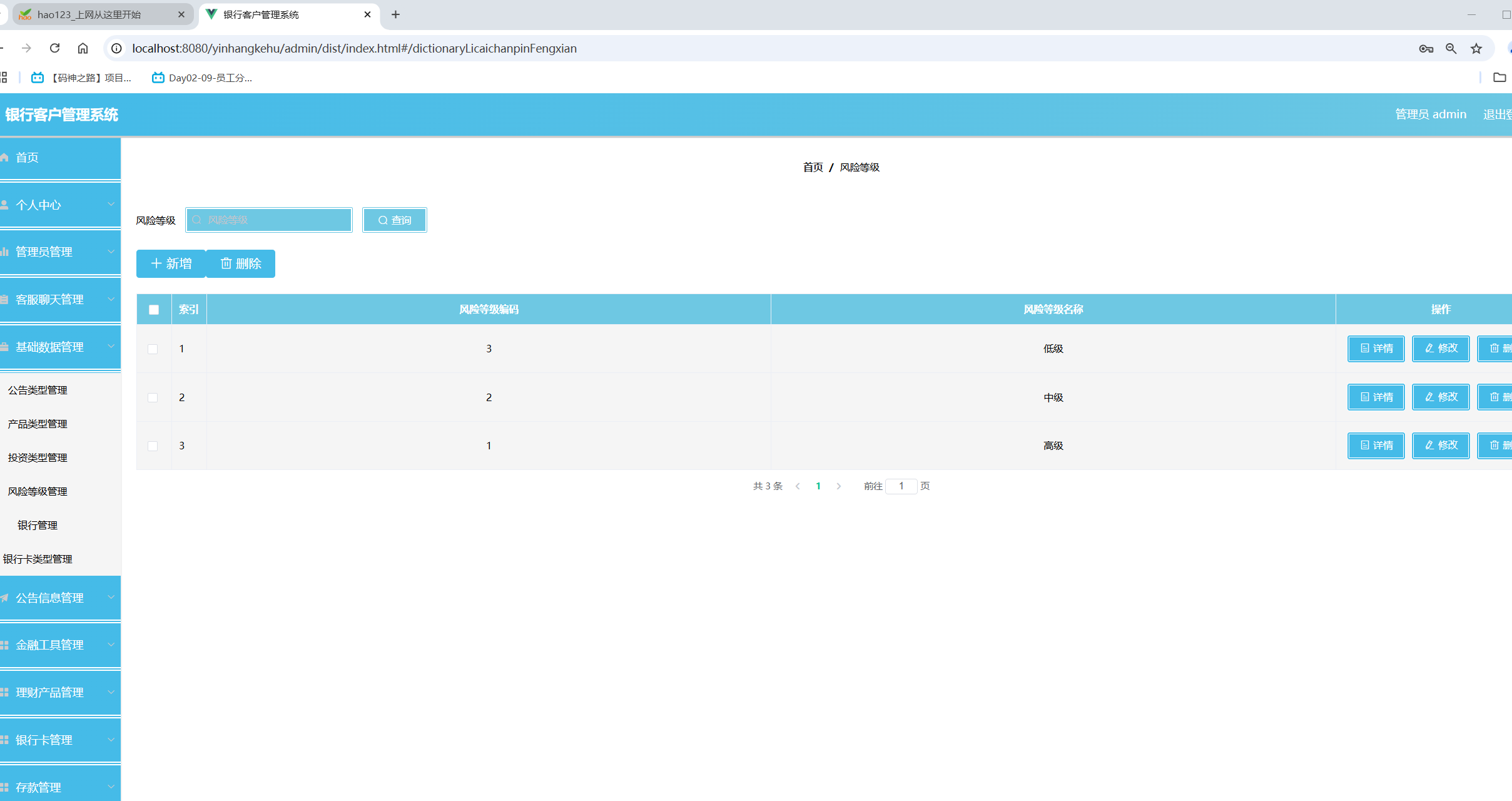Click the 风险等级编码 column header
Screen dimensions: 1512x801
[489, 309]
